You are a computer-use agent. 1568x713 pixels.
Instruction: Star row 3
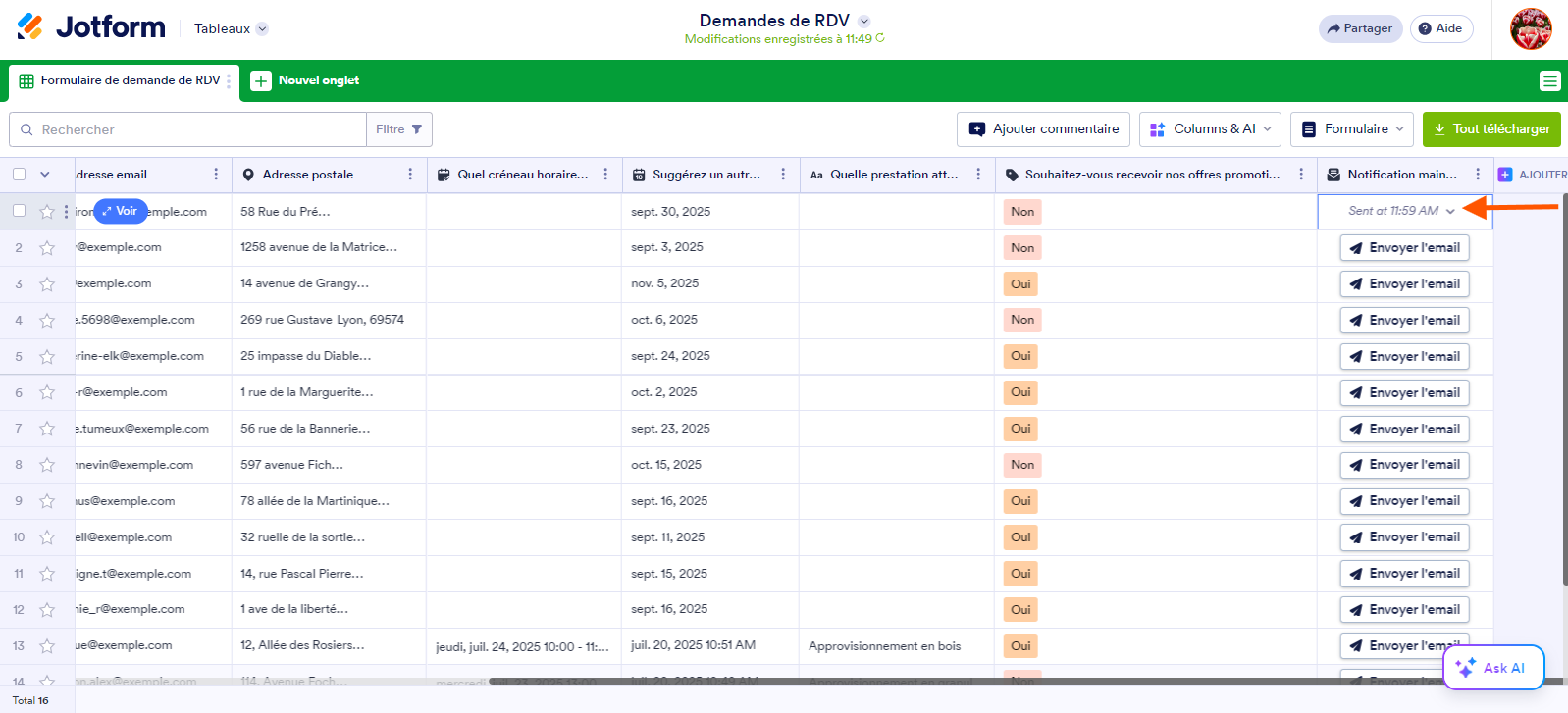47,284
